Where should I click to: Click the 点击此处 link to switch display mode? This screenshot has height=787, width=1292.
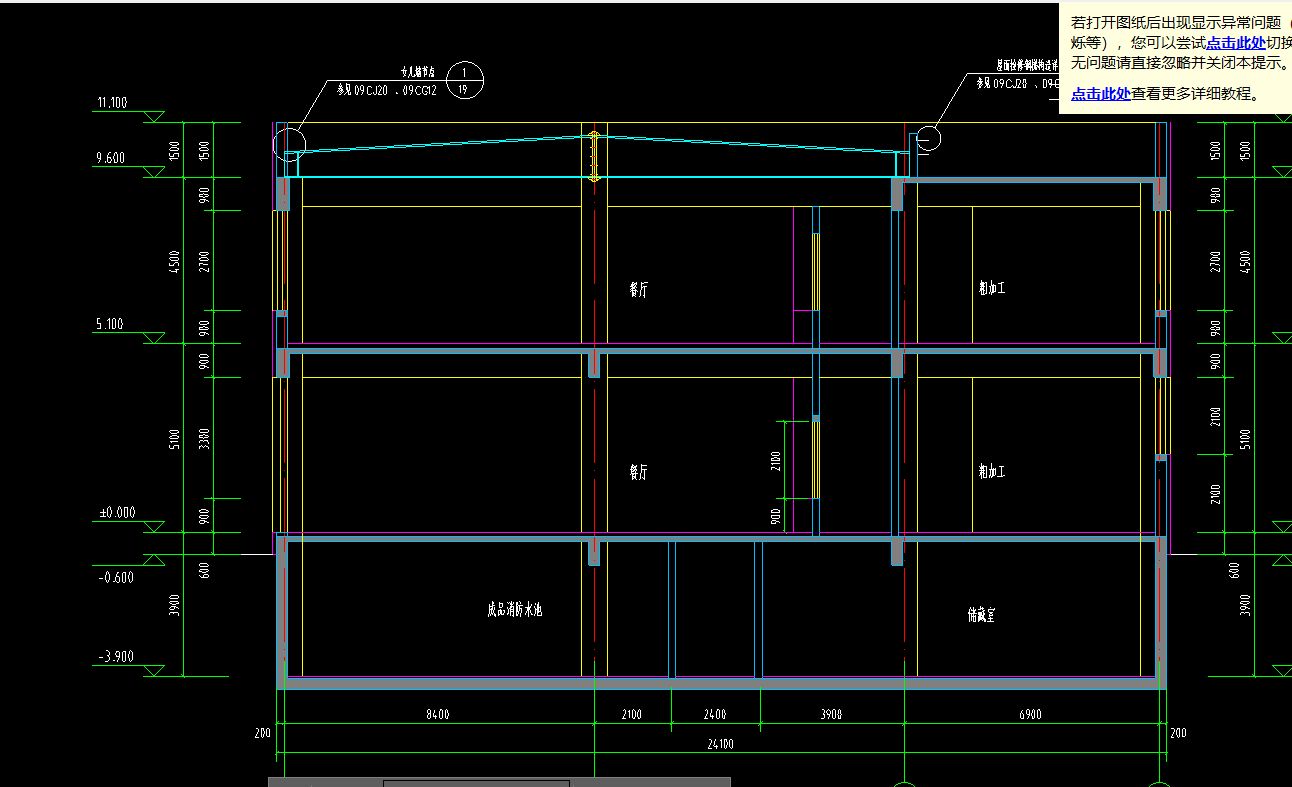click(1236, 42)
